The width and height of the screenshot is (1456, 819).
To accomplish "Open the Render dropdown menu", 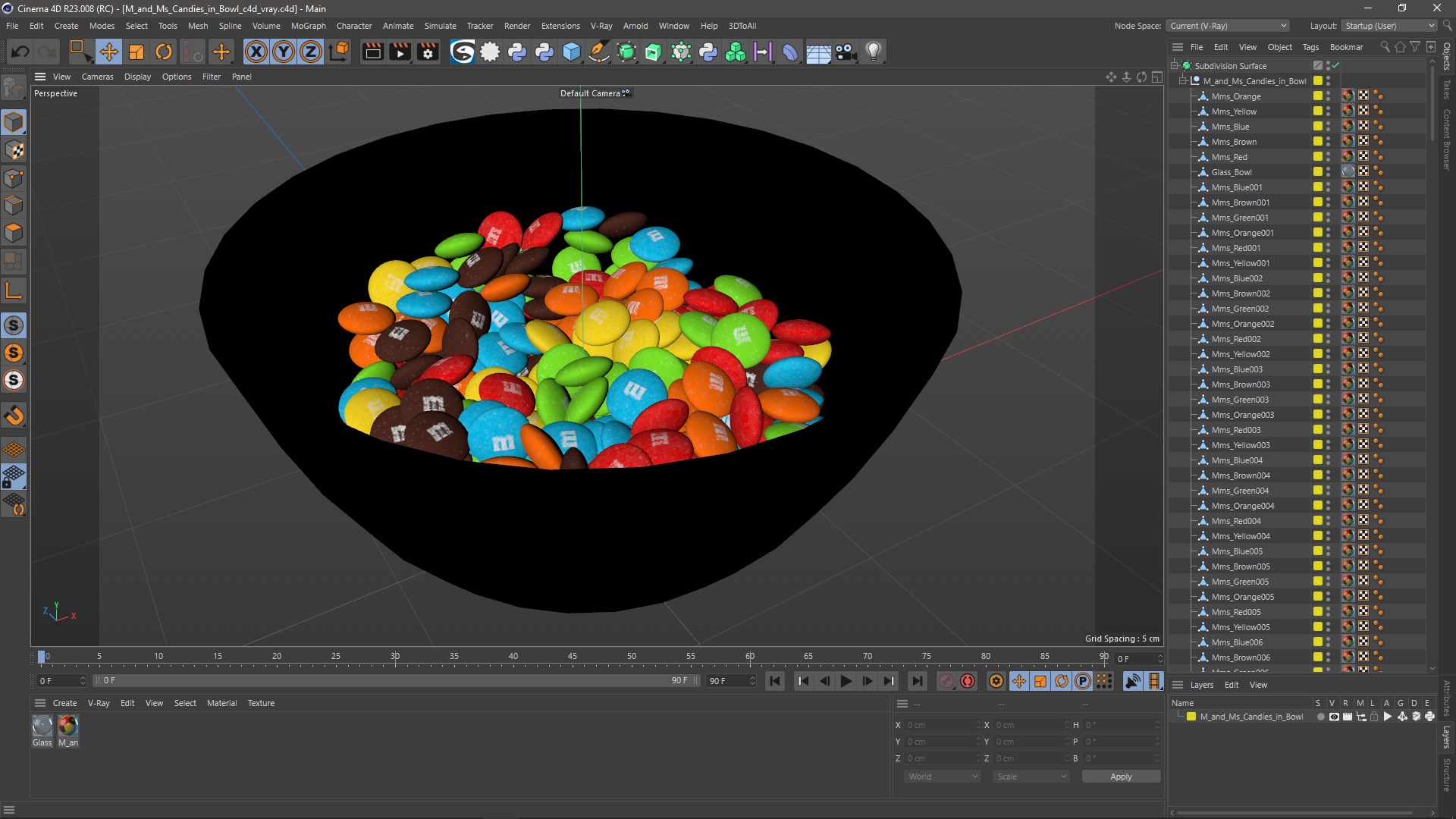I will pyautogui.click(x=517, y=25).
